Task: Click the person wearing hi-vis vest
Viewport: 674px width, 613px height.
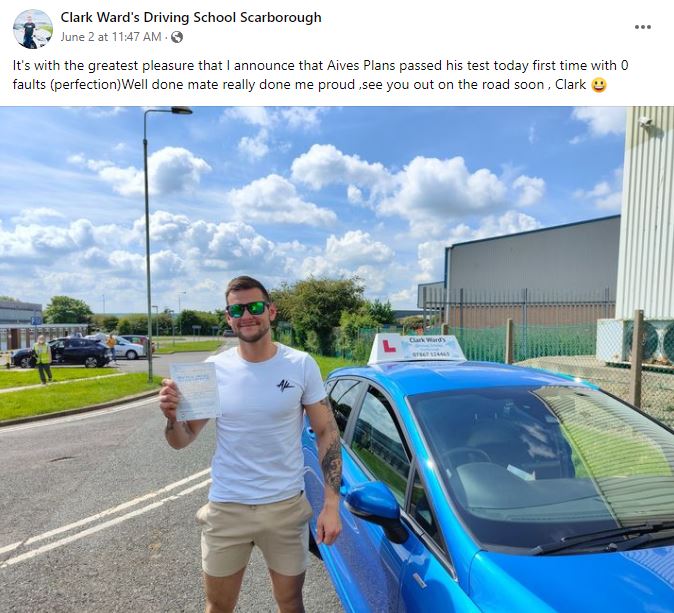Action: (x=43, y=359)
